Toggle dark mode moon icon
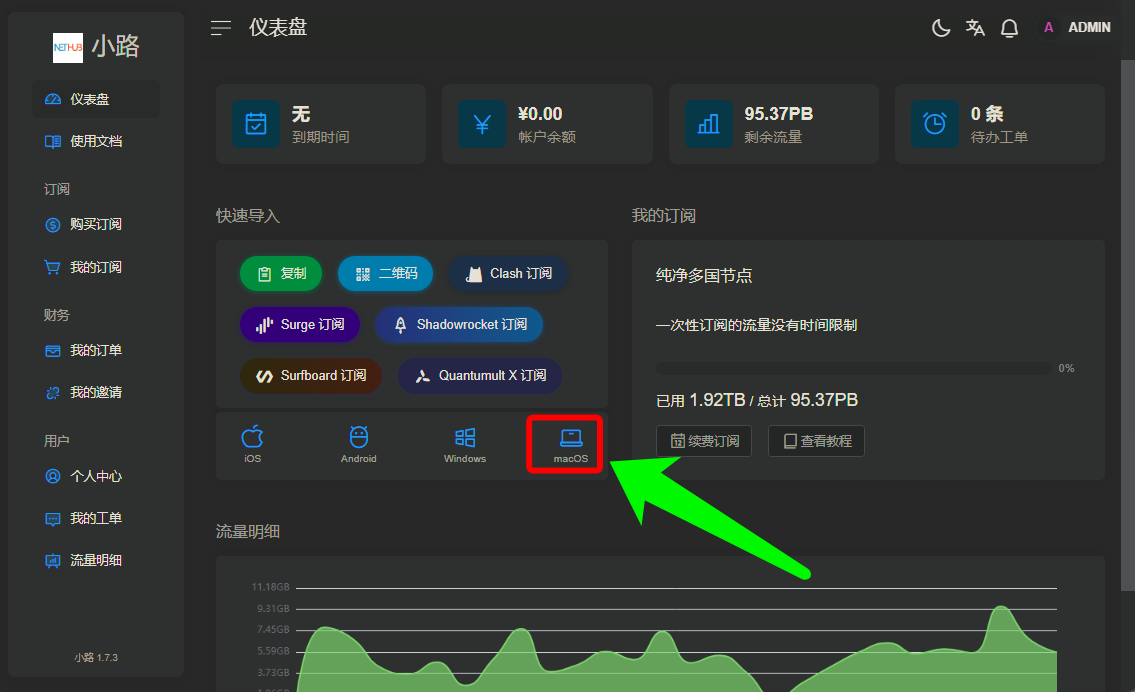 click(941, 28)
